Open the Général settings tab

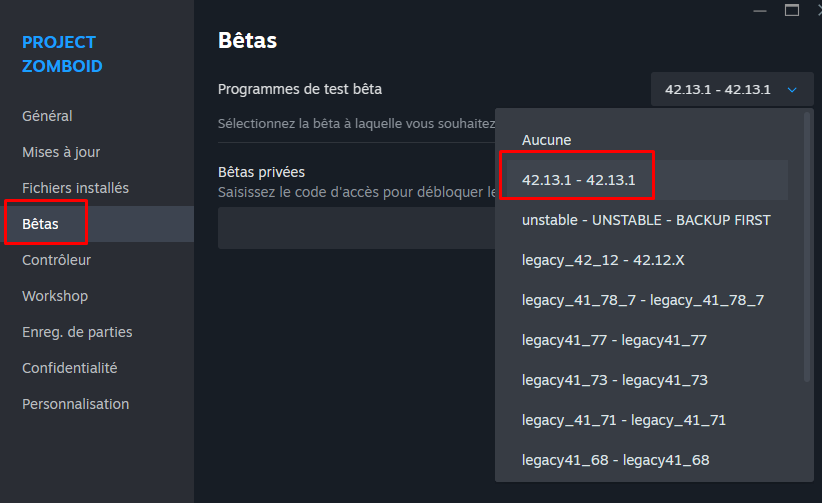click(47, 116)
